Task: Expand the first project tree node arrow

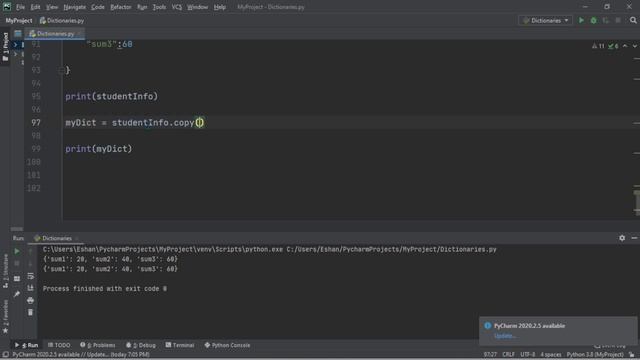Action: pyautogui.click(x=16, y=44)
